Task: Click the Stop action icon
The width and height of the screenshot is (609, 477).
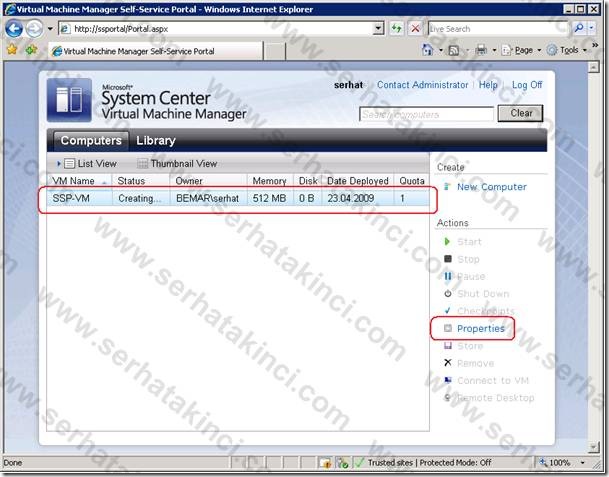Action: (448, 259)
